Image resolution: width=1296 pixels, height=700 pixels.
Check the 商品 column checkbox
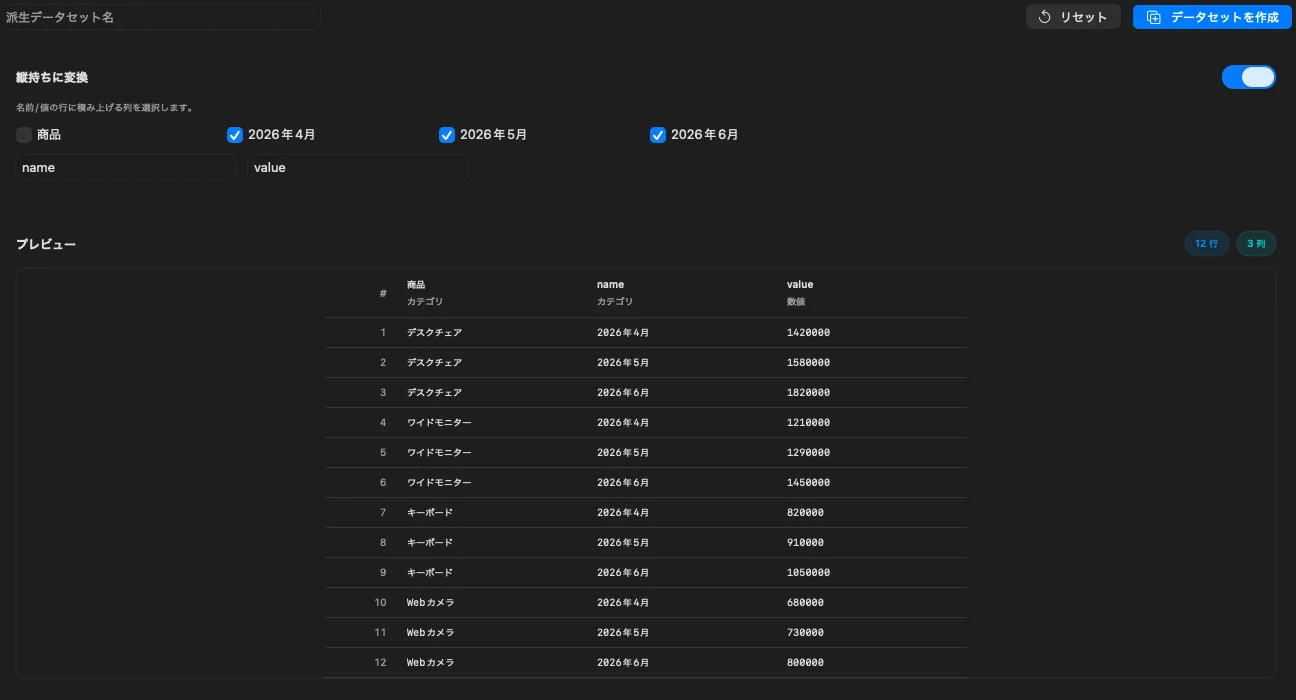click(x=24, y=135)
